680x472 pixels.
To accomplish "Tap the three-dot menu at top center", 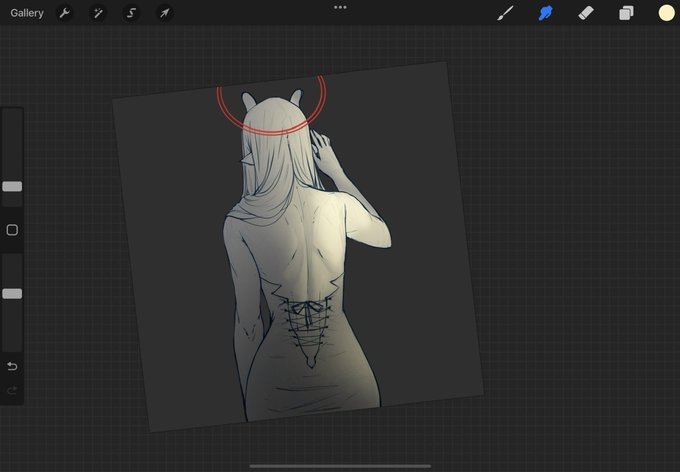I will point(340,7).
